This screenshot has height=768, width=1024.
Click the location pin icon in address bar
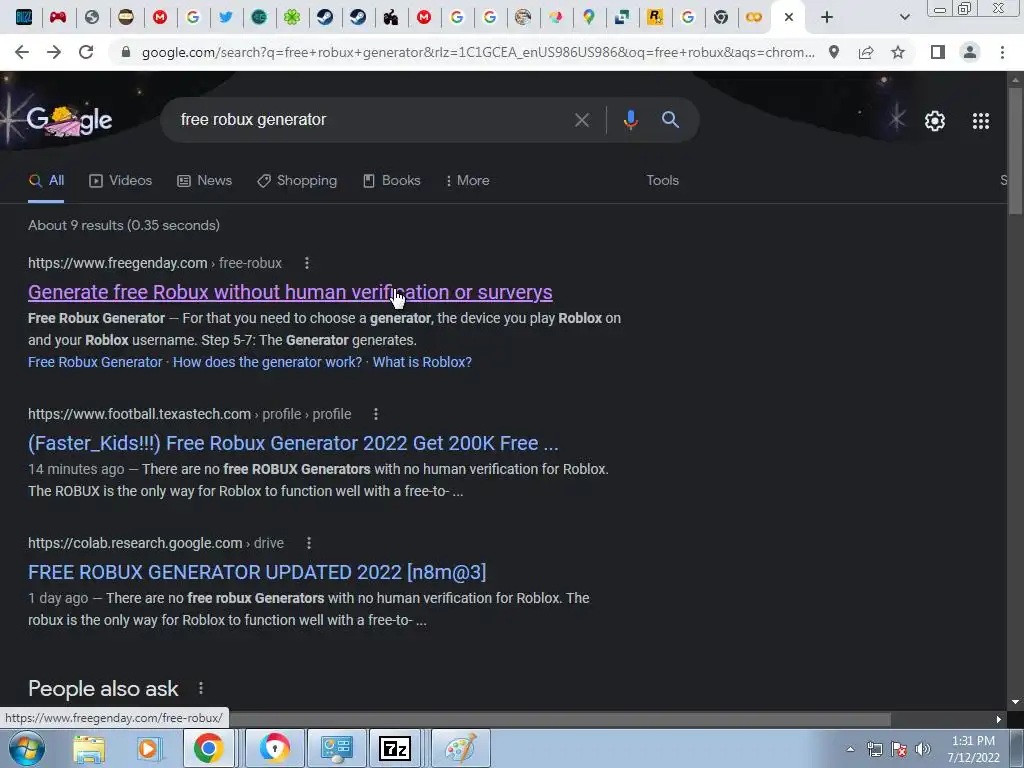click(x=834, y=52)
